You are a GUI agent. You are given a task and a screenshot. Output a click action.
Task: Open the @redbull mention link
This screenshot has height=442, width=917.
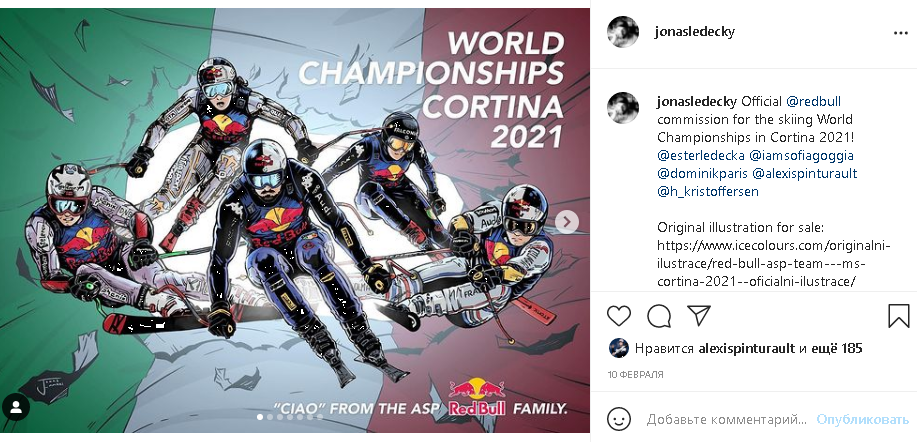point(813,102)
